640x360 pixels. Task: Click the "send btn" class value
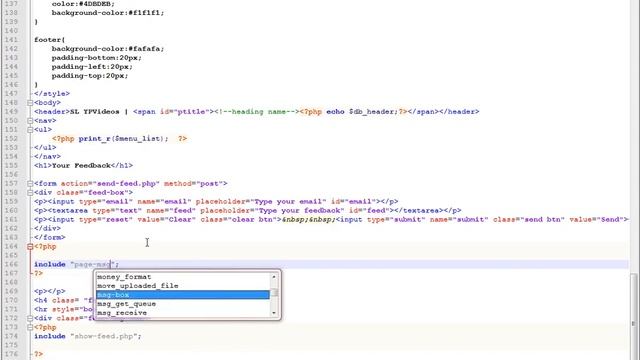[538, 220]
